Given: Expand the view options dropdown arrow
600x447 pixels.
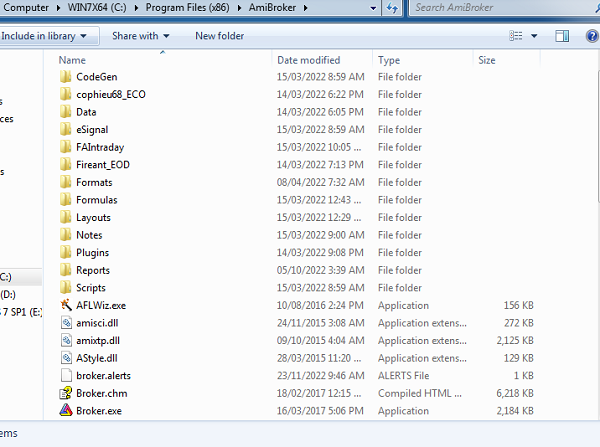Looking at the screenshot, I should pyautogui.click(x=534, y=36).
